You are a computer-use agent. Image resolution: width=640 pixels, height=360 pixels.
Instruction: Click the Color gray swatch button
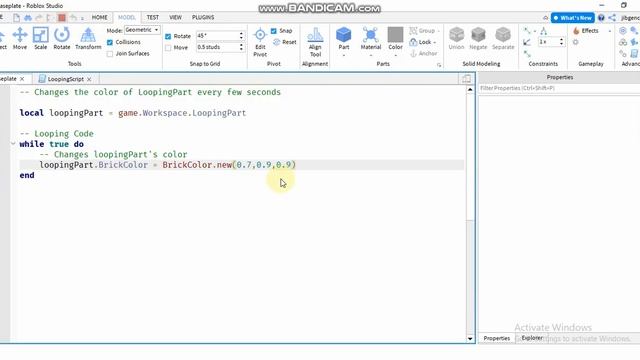tap(395, 35)
